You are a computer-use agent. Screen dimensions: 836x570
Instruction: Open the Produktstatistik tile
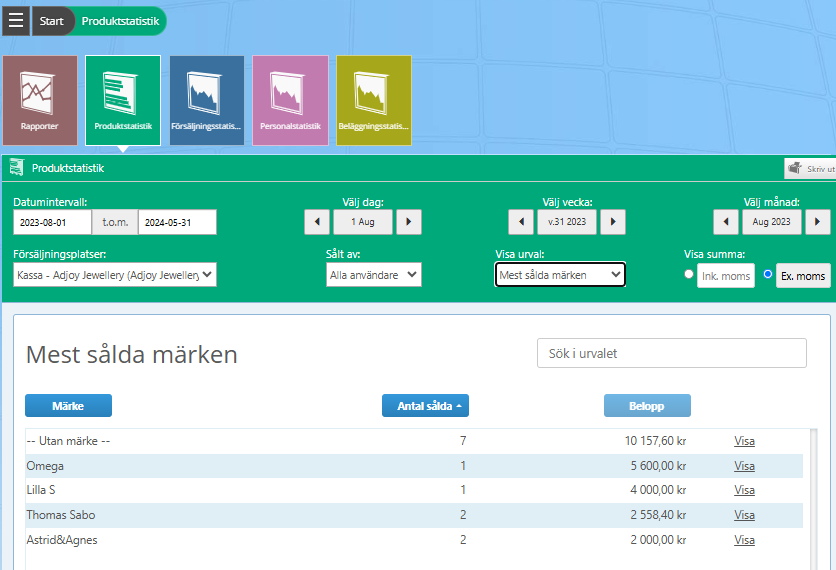tap(123, 100)
